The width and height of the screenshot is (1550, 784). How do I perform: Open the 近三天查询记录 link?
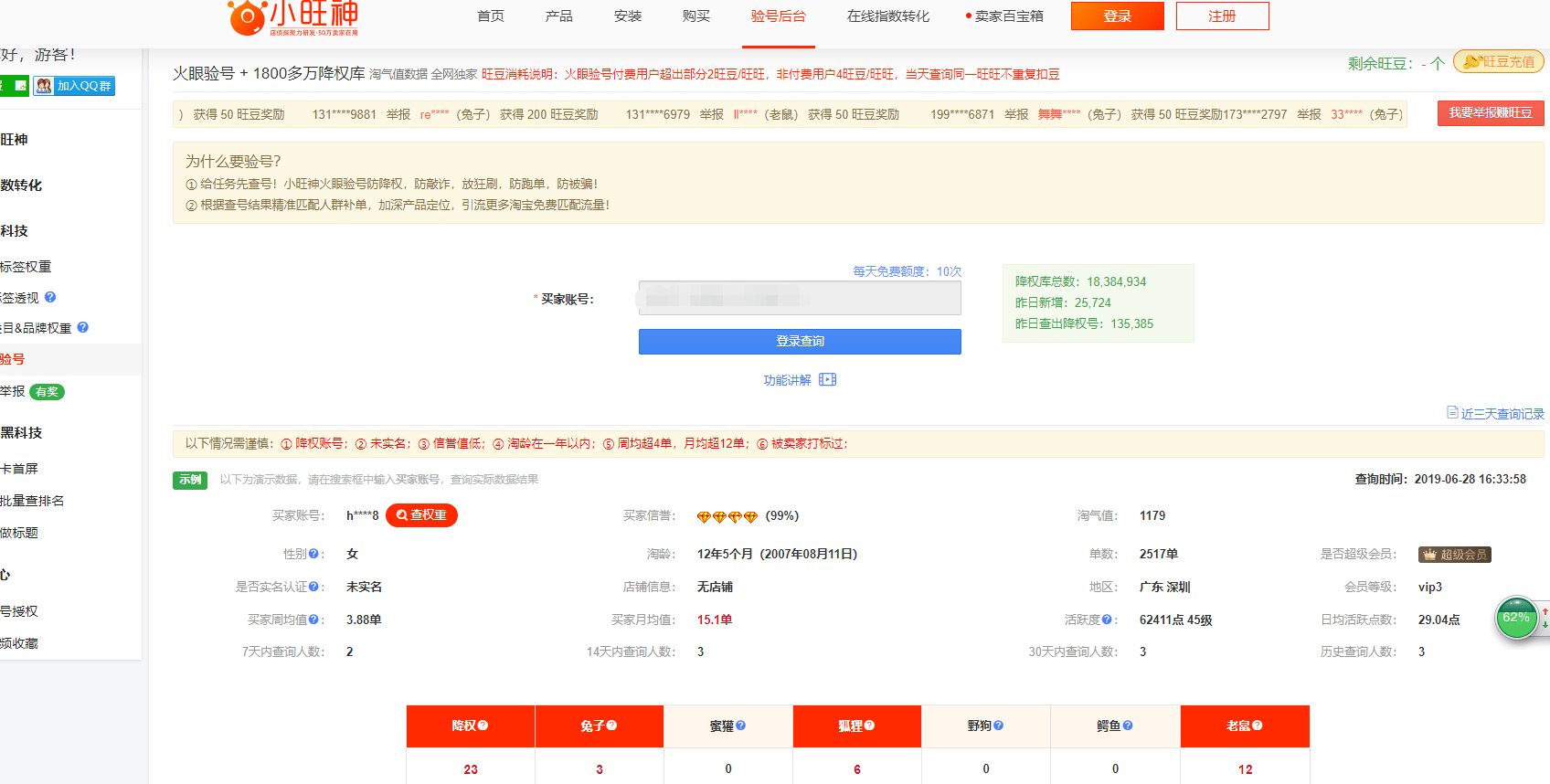tap(1502, 414)
